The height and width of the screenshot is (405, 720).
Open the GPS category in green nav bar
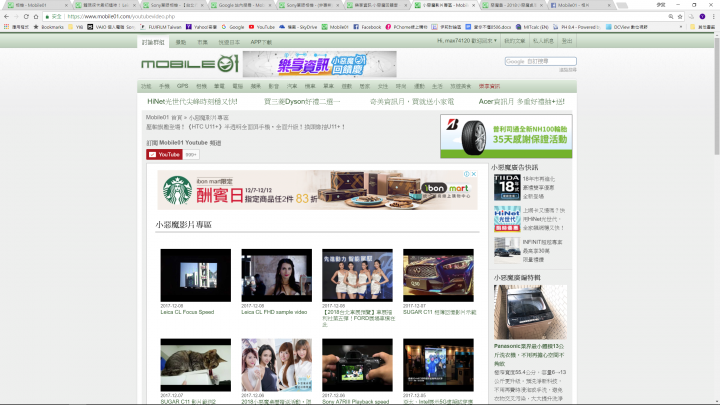[182, 86]
